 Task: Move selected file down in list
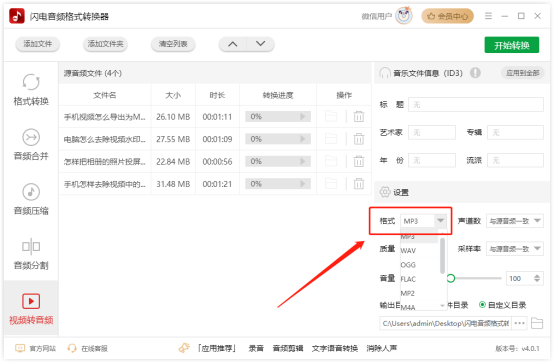[x=260, y=44]
